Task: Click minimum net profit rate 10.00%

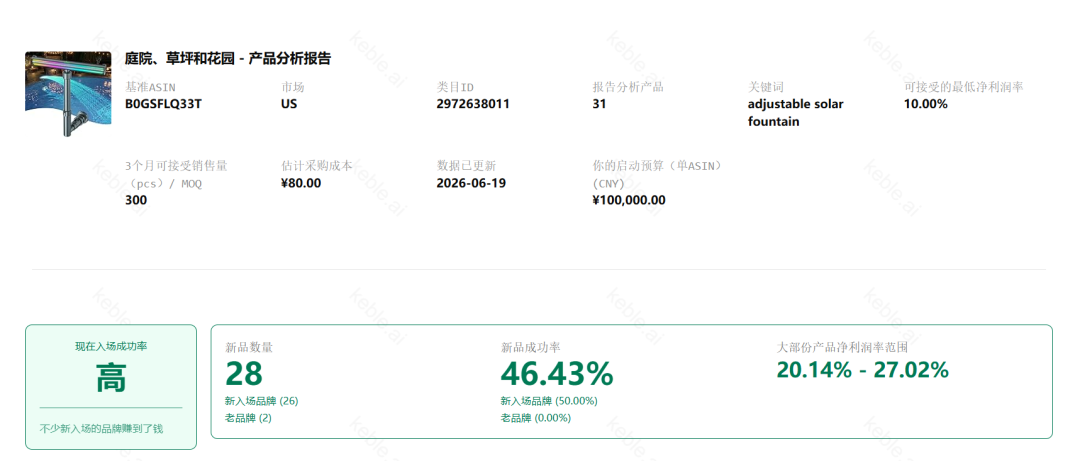Action: pos(926,104)
